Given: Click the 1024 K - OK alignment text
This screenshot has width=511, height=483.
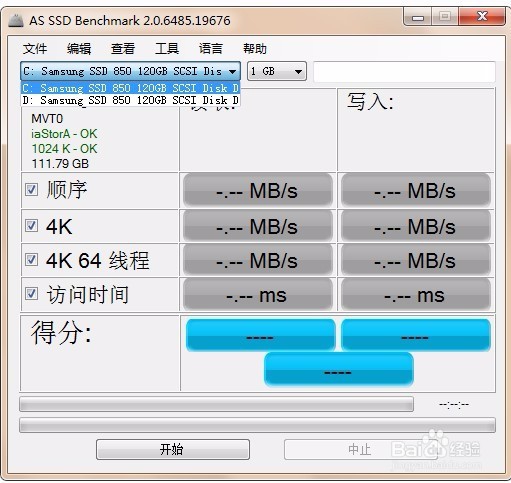Looking at the screenshot, I should [64, 149].
